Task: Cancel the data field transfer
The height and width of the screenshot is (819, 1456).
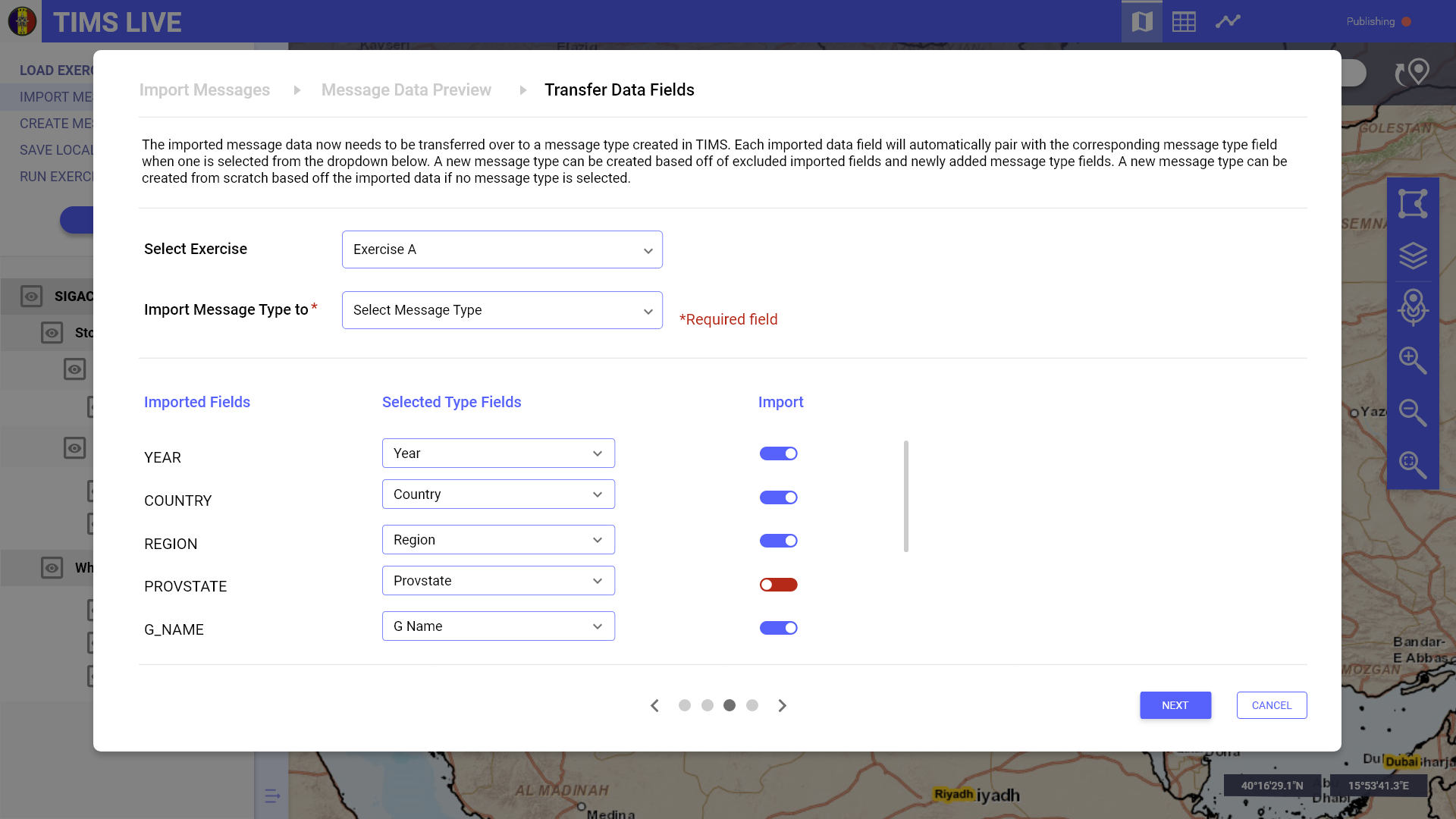Action: coord(1271,705)
